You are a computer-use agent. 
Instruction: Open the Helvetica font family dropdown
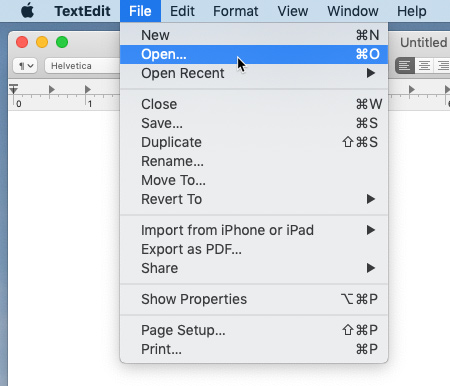pos(82,66)
